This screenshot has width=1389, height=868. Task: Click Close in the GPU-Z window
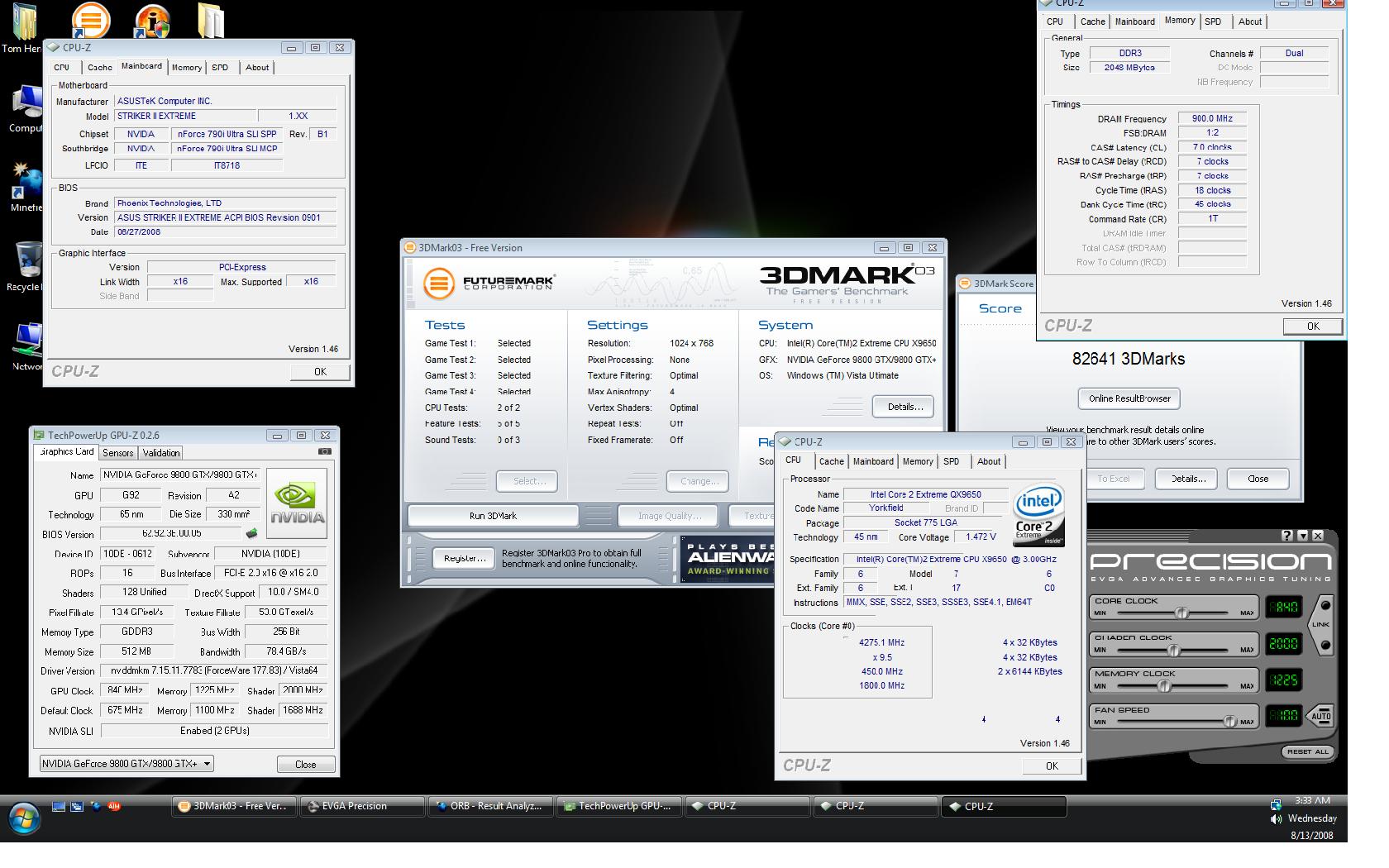coord(306,765)
